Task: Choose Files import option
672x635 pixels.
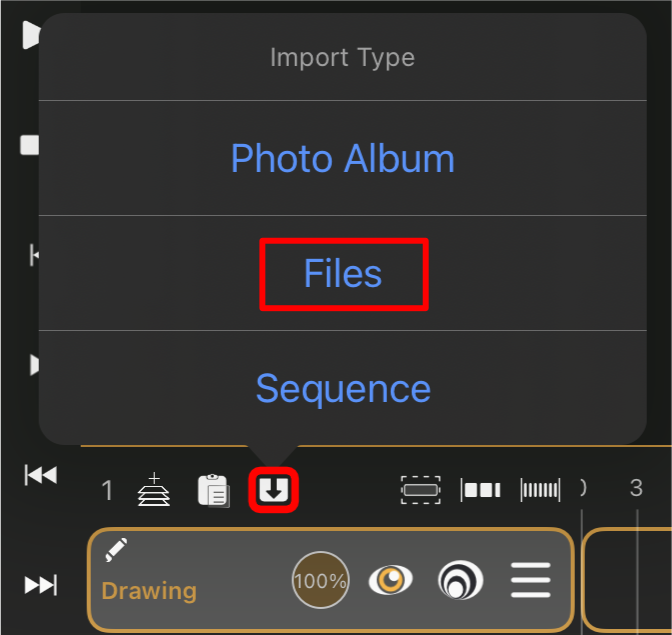Action: [x=342, y=273]
